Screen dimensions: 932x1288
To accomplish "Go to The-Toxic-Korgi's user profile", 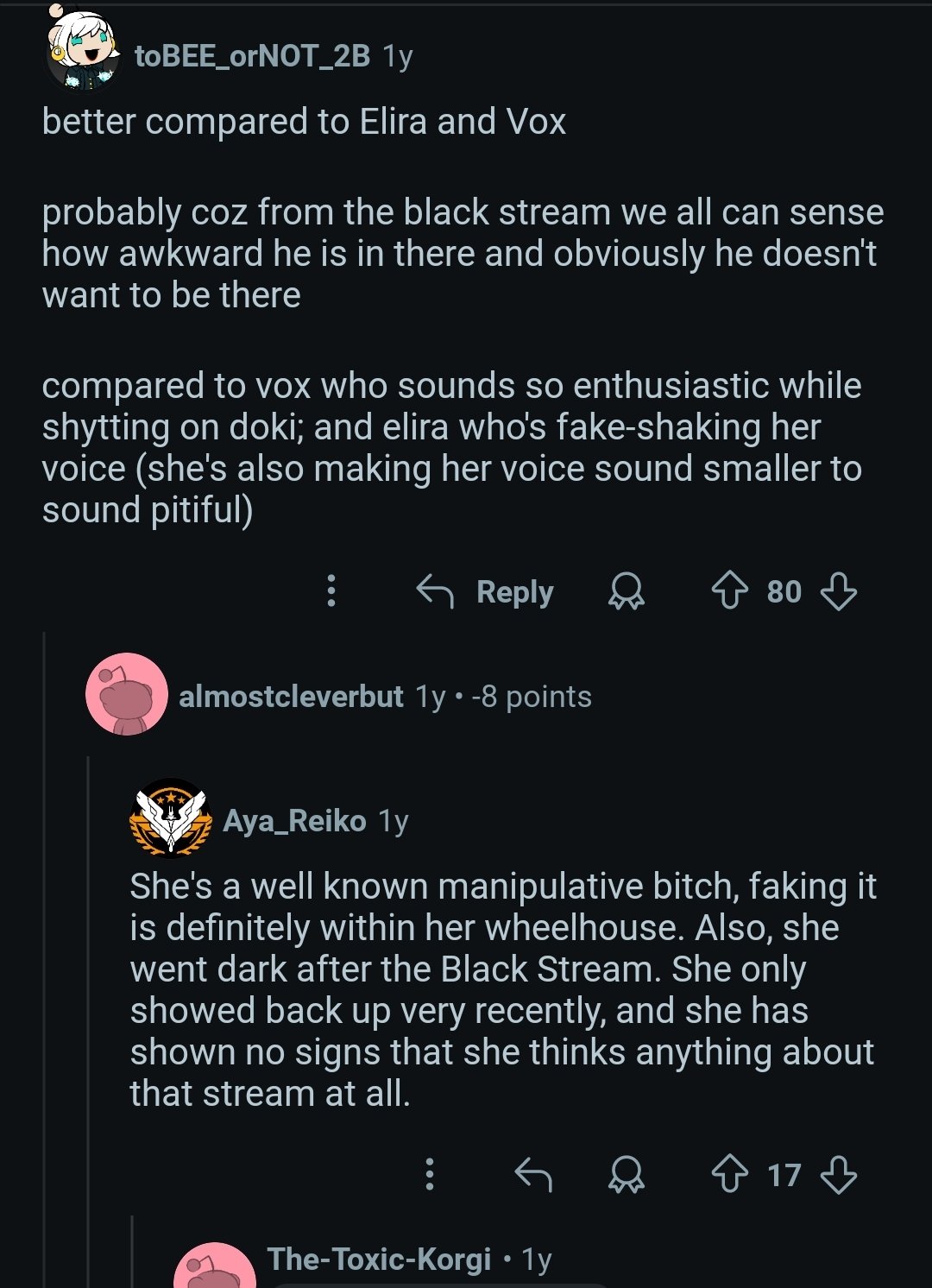I will tap(379, 1259).
